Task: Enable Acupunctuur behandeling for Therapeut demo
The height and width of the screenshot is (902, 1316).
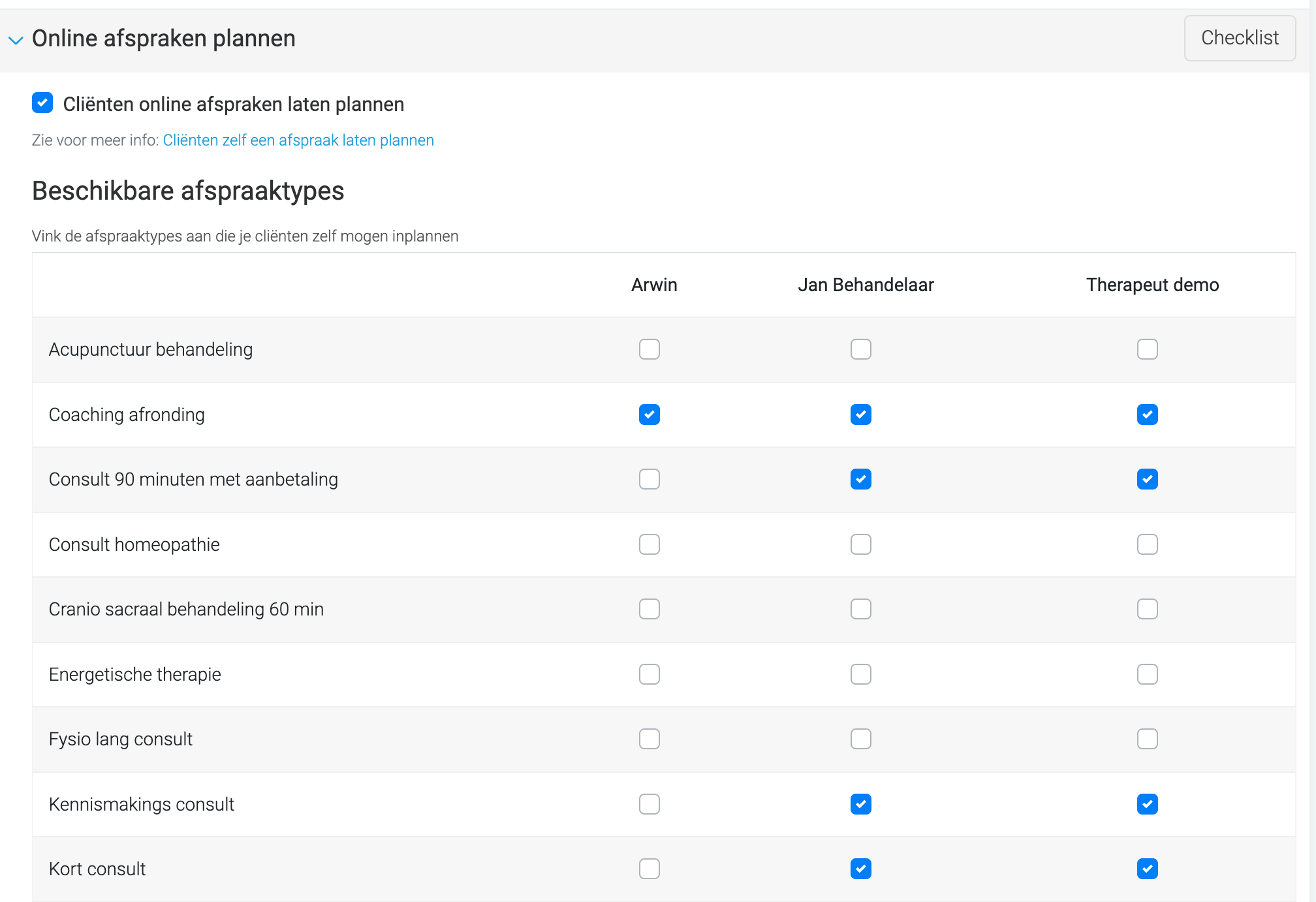Action: [1147, 349]
